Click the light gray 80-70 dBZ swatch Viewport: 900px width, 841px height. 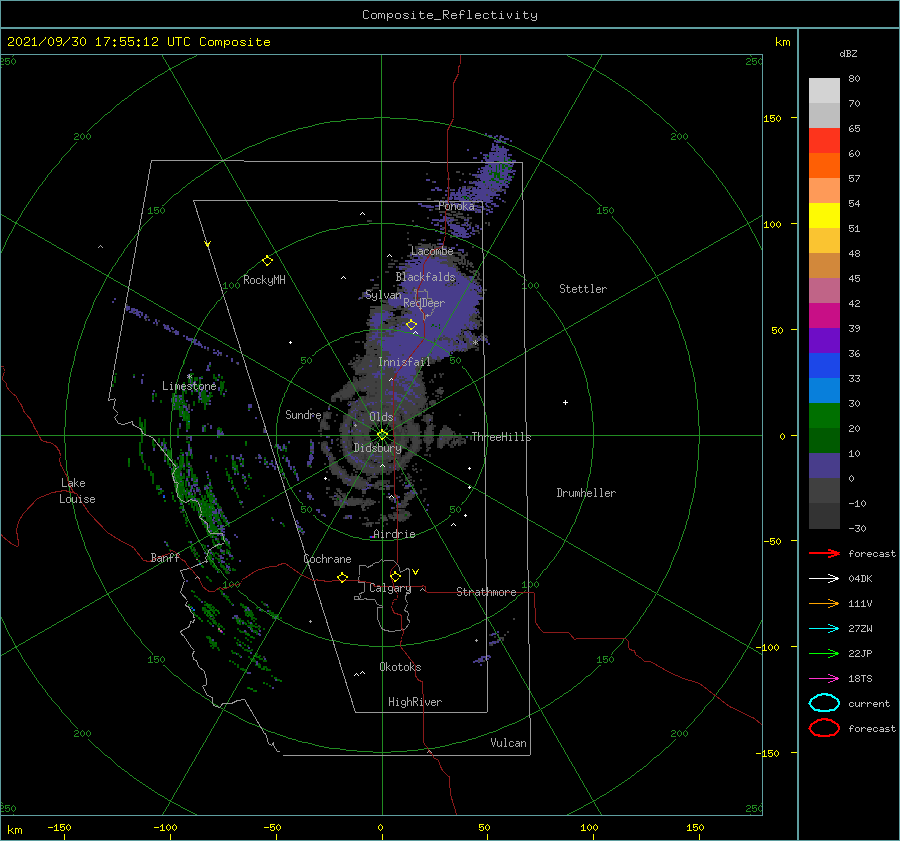[x=824, y=91]
